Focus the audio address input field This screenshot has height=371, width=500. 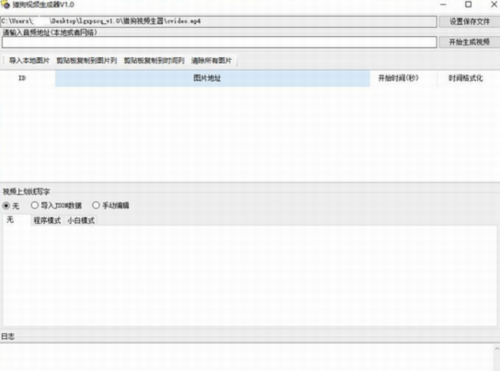(219, 42)
